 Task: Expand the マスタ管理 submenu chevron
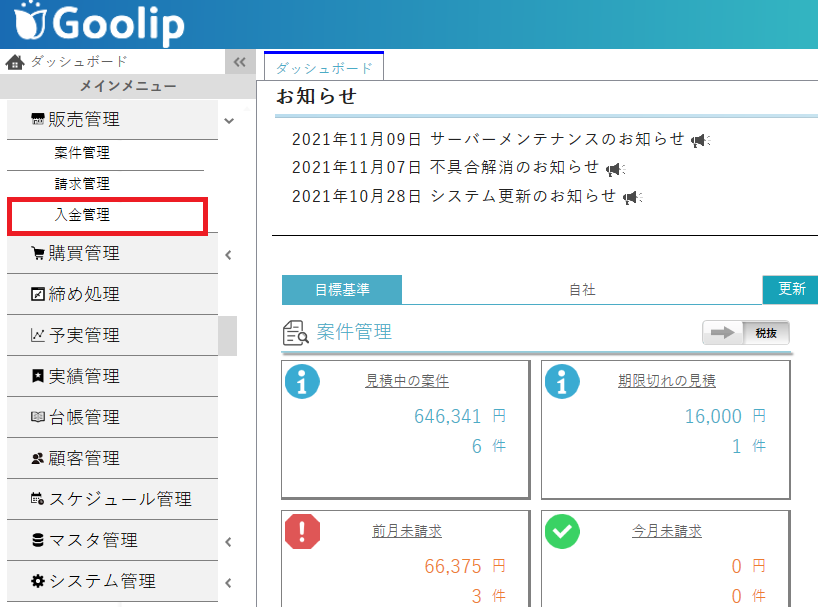coord(228,542)
